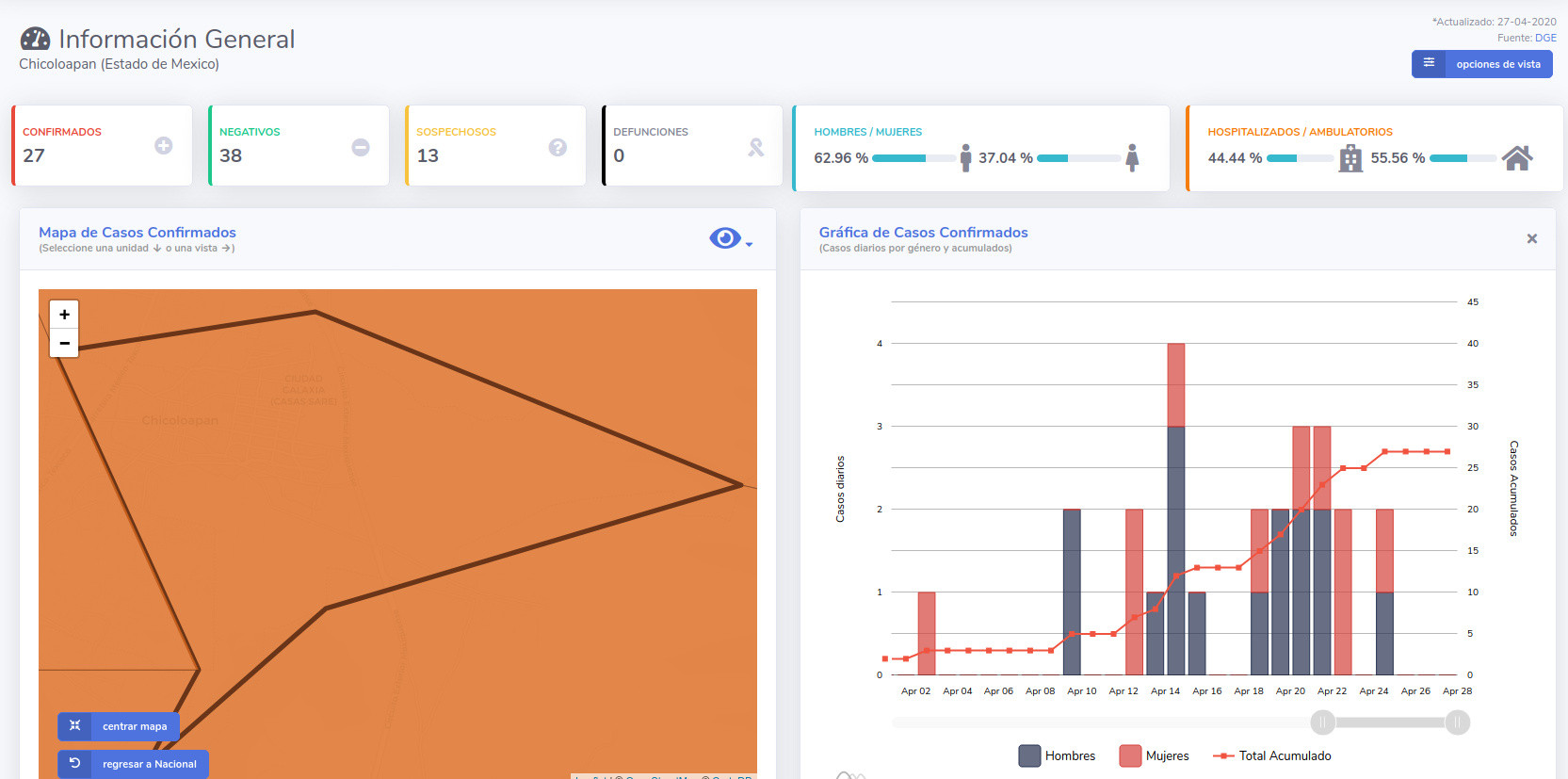Click the Sospechosos value 13
Image resolution: width=1568 pixels, height=779 pixels.
click(428, 155)
